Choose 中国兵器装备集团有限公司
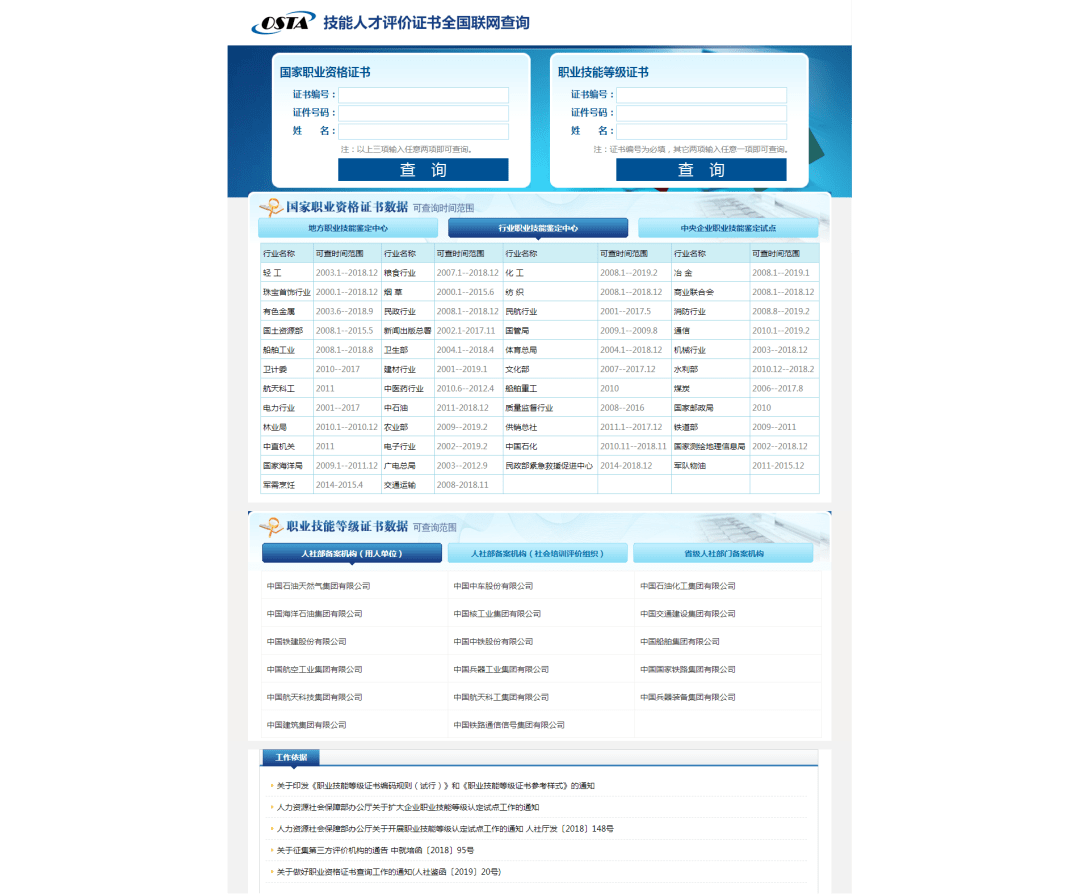The height and width of the screenshot is (894, 1080). [687, 697]
